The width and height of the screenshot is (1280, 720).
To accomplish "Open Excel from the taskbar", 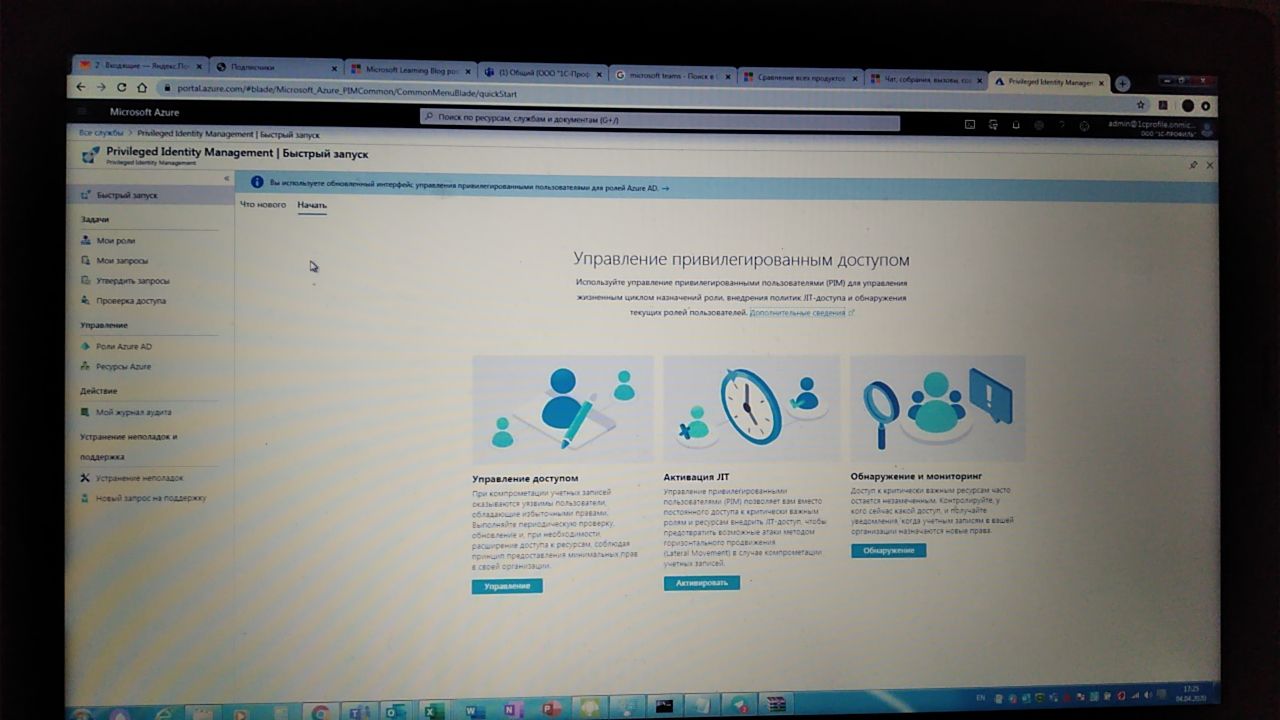I will click(x=434, y=711).
